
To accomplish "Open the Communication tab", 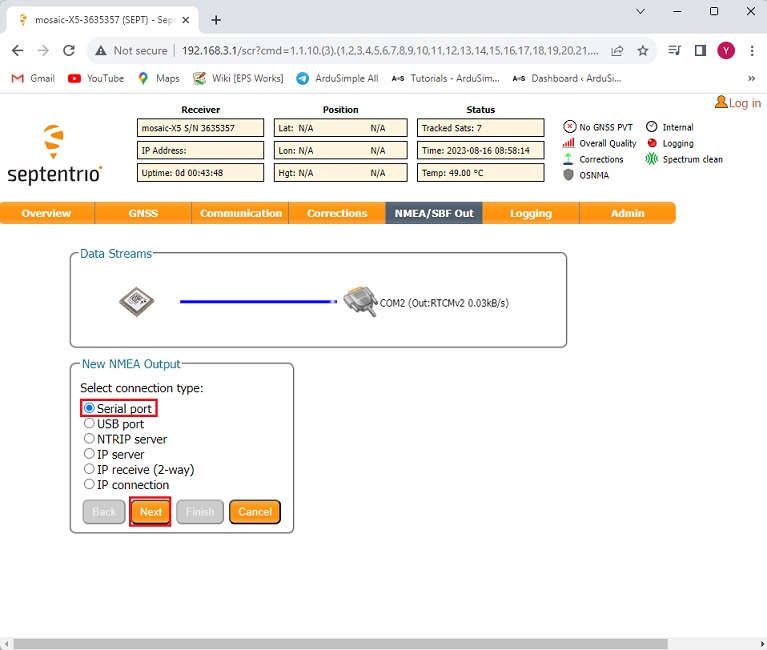I will pyautogui.click(x=241, y=213).
